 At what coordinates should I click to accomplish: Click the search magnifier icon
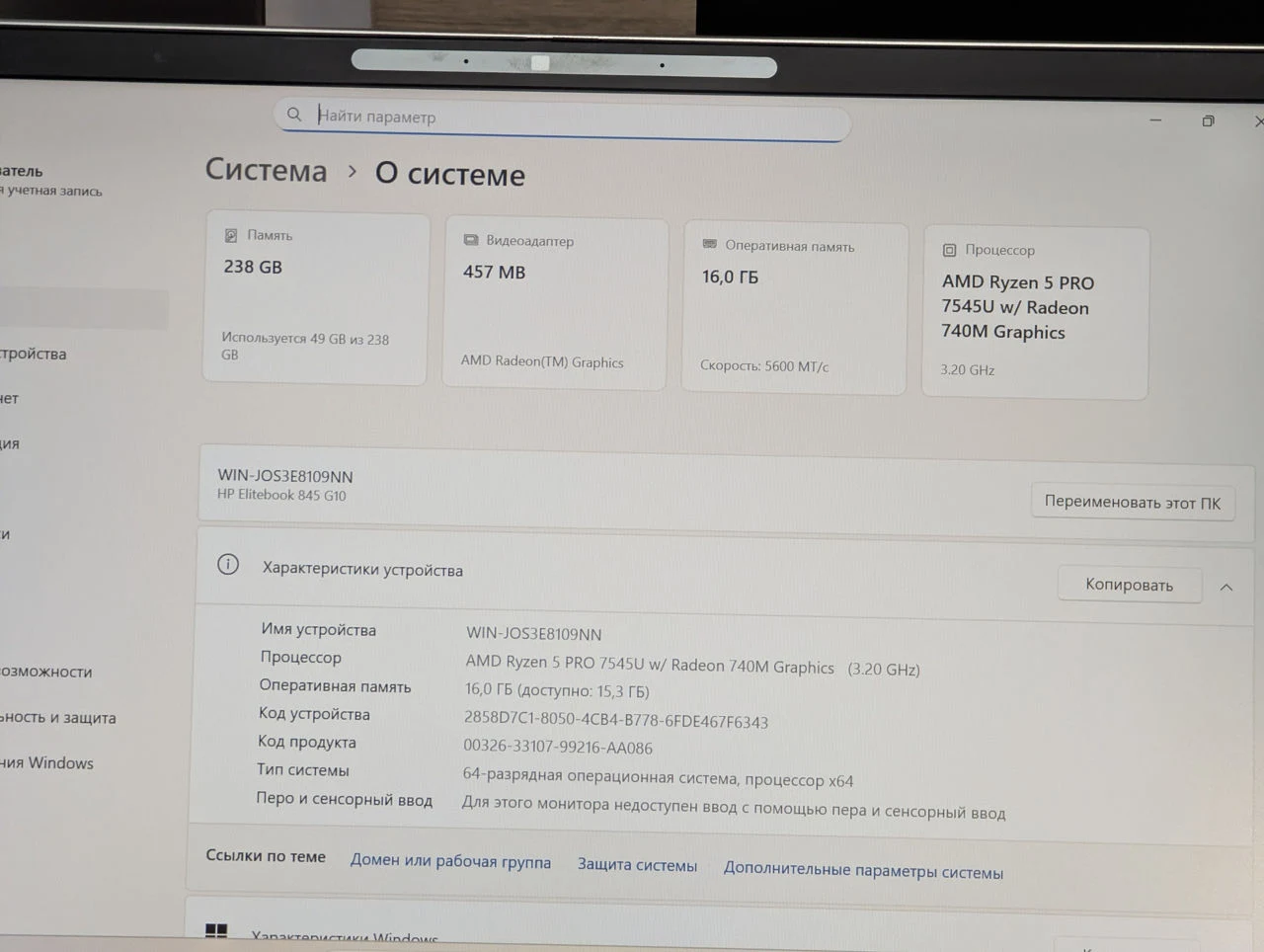click(293, 115)
